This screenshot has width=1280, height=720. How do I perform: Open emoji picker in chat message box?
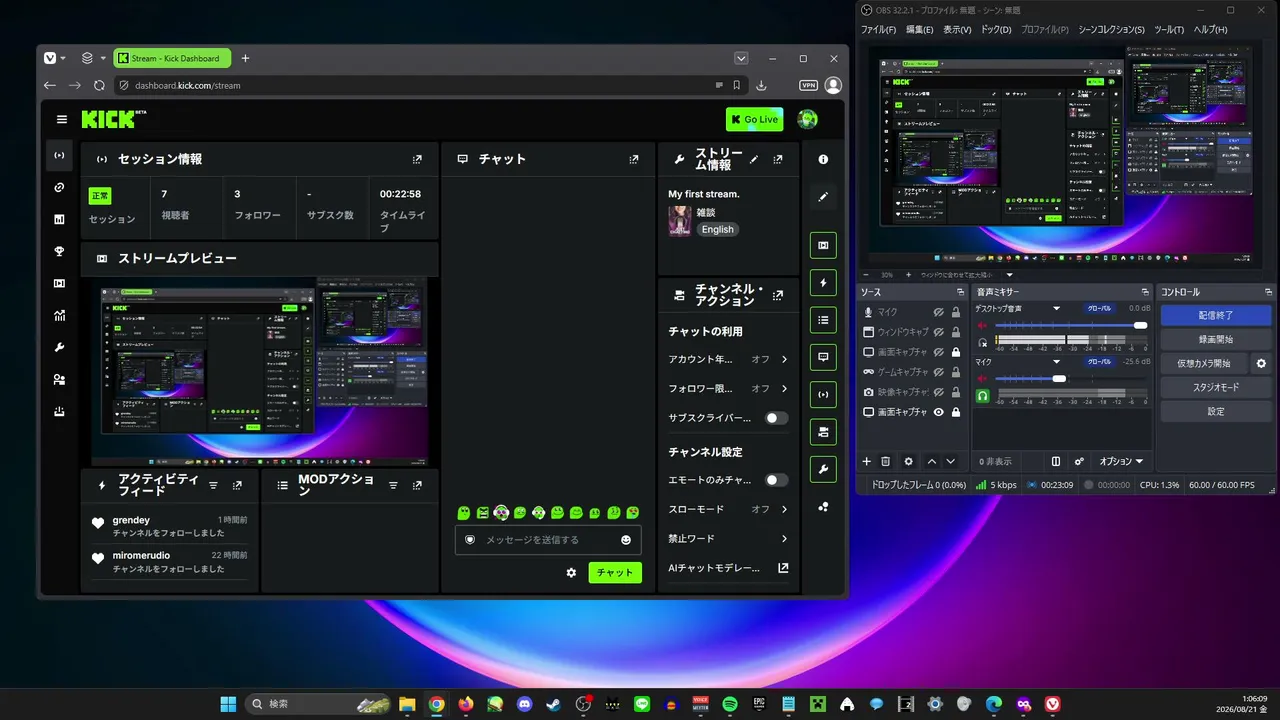coord(626,540)
